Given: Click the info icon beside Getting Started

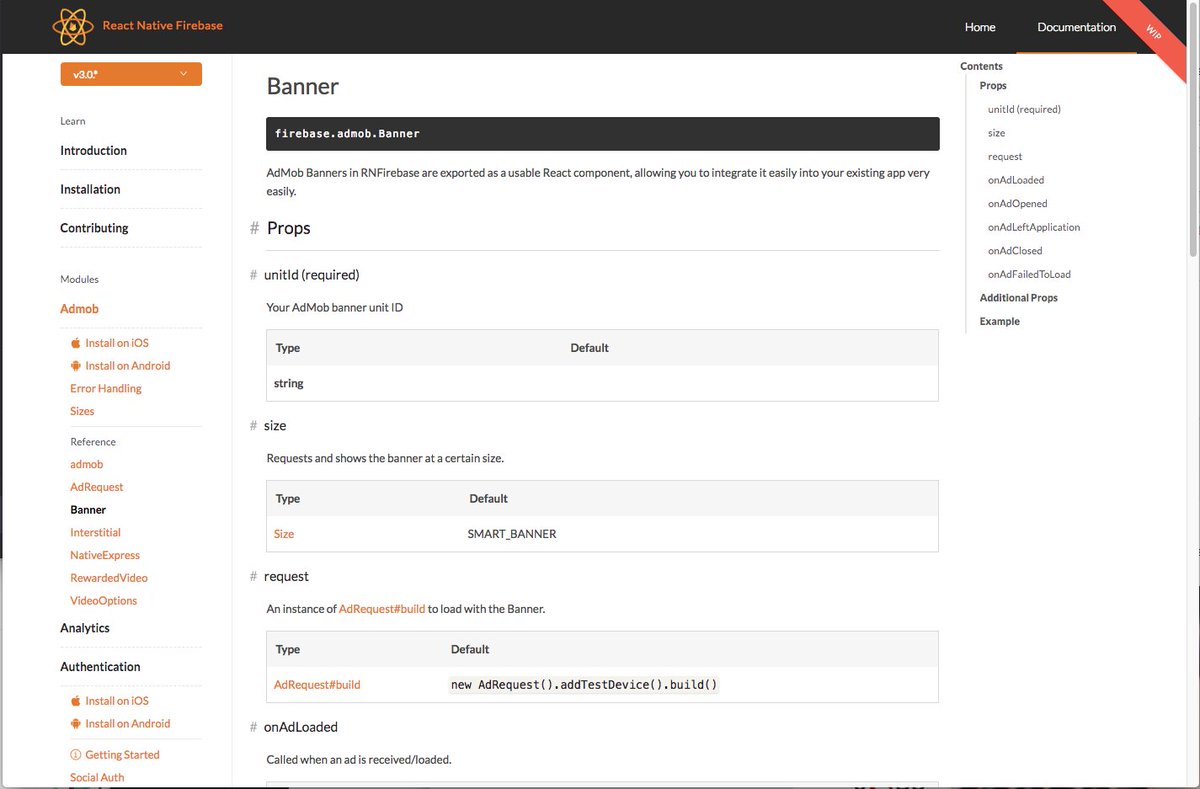Looking at the screenshot, I should 75,755.
